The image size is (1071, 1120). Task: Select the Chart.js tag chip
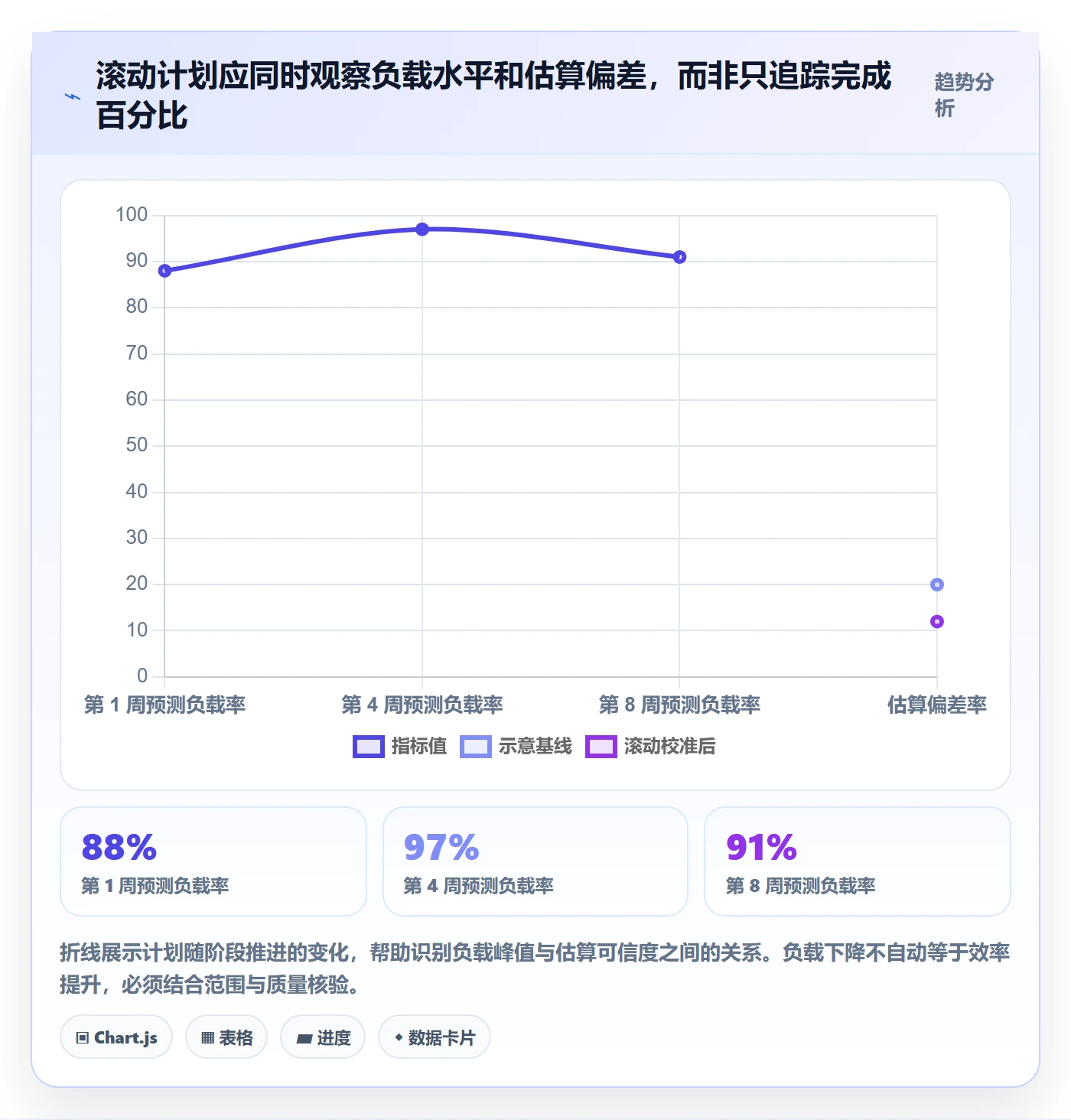116,1037
